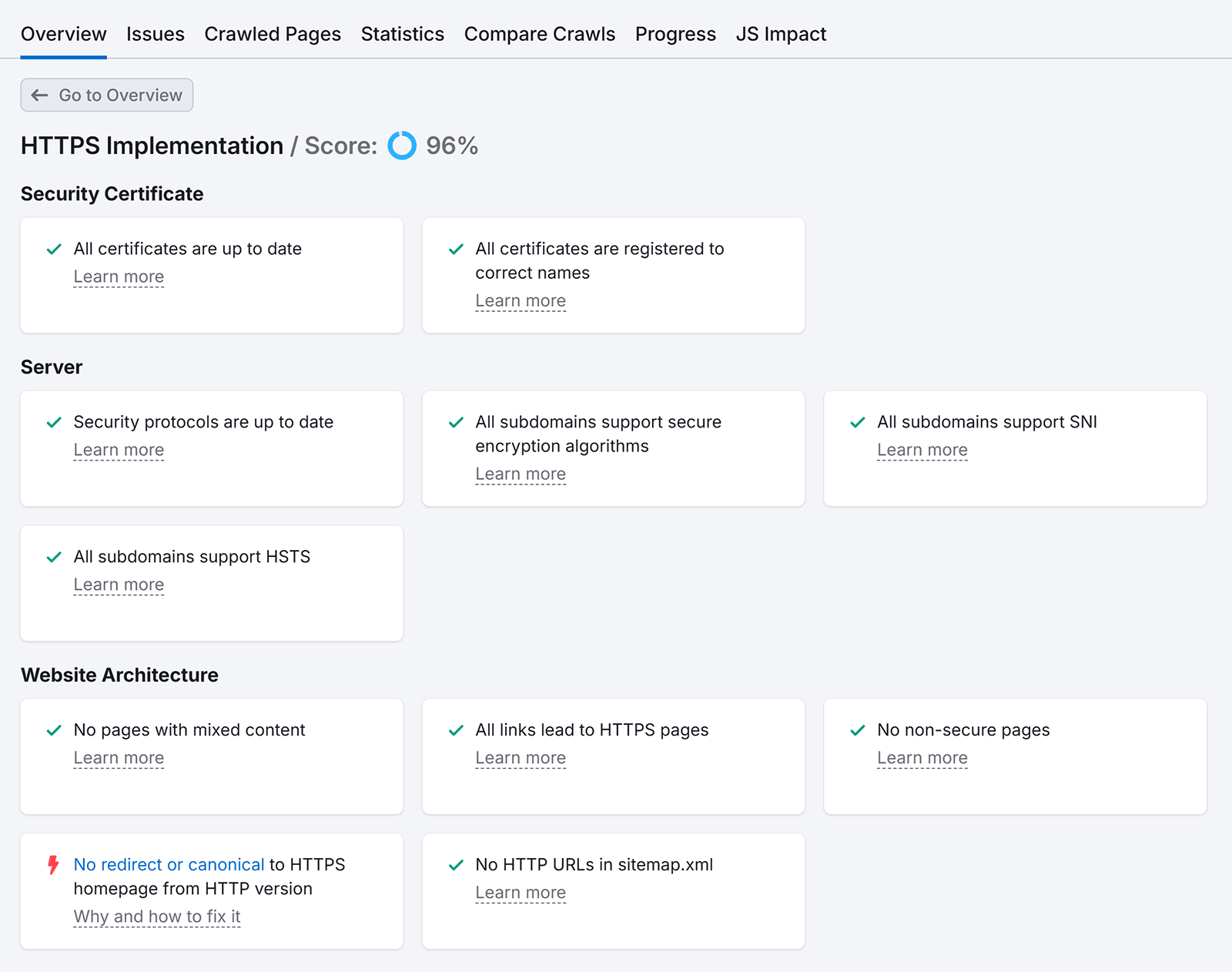The height and width of the screenshot is (972, 1232).
Task: Click the red lightning icon on the redirect issue card
Action: (52, 864)
